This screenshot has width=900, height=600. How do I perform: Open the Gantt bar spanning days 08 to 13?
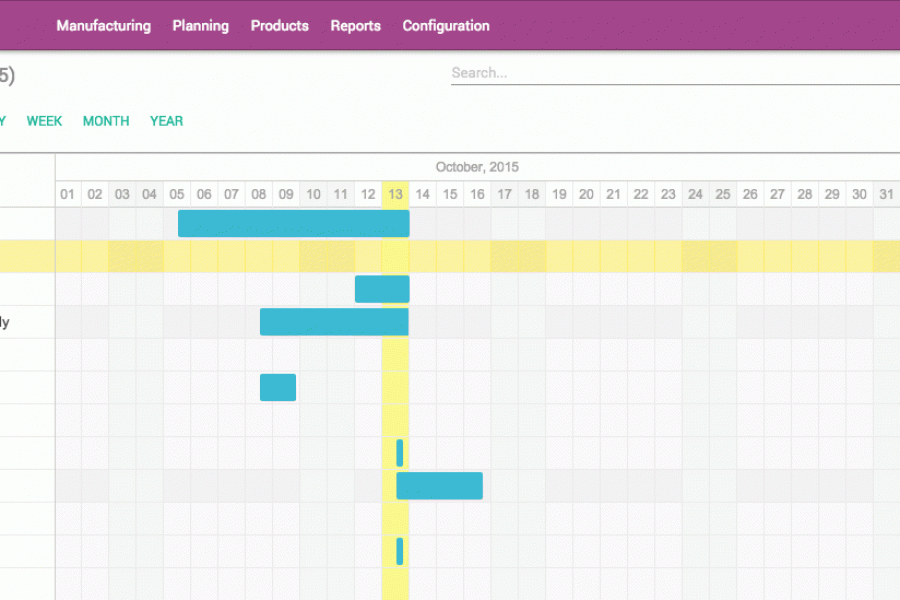coord(334,322)
